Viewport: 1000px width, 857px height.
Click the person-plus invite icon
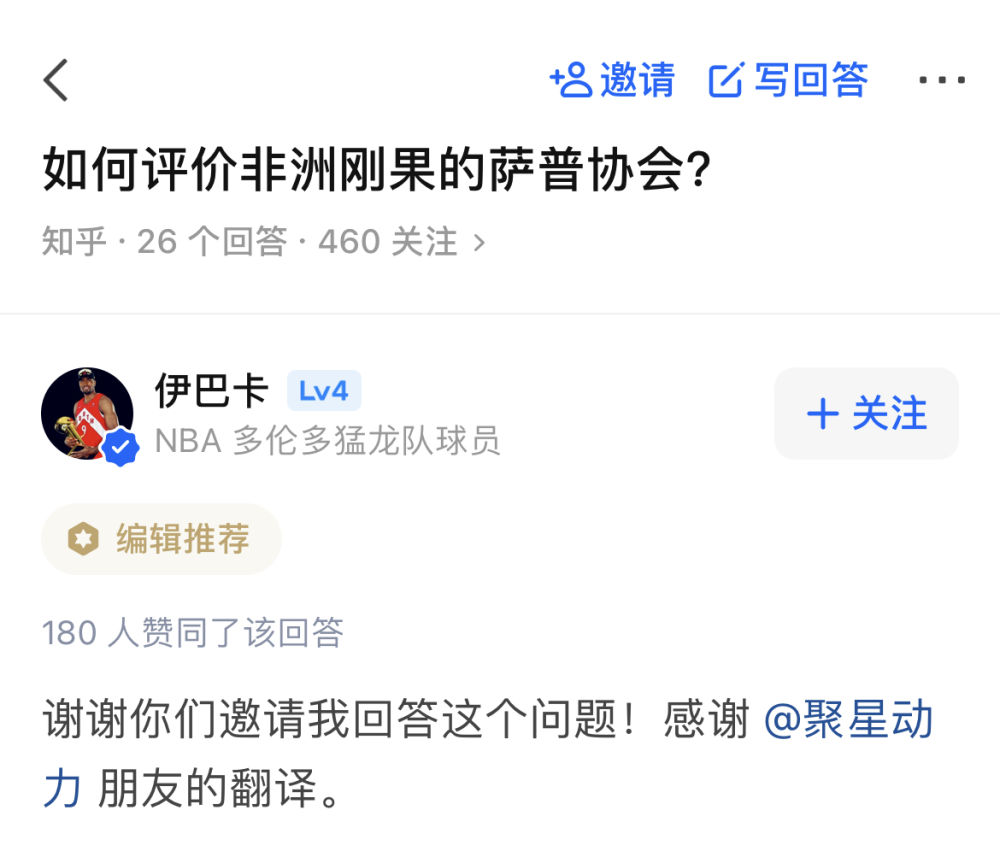tap(571, 80)
